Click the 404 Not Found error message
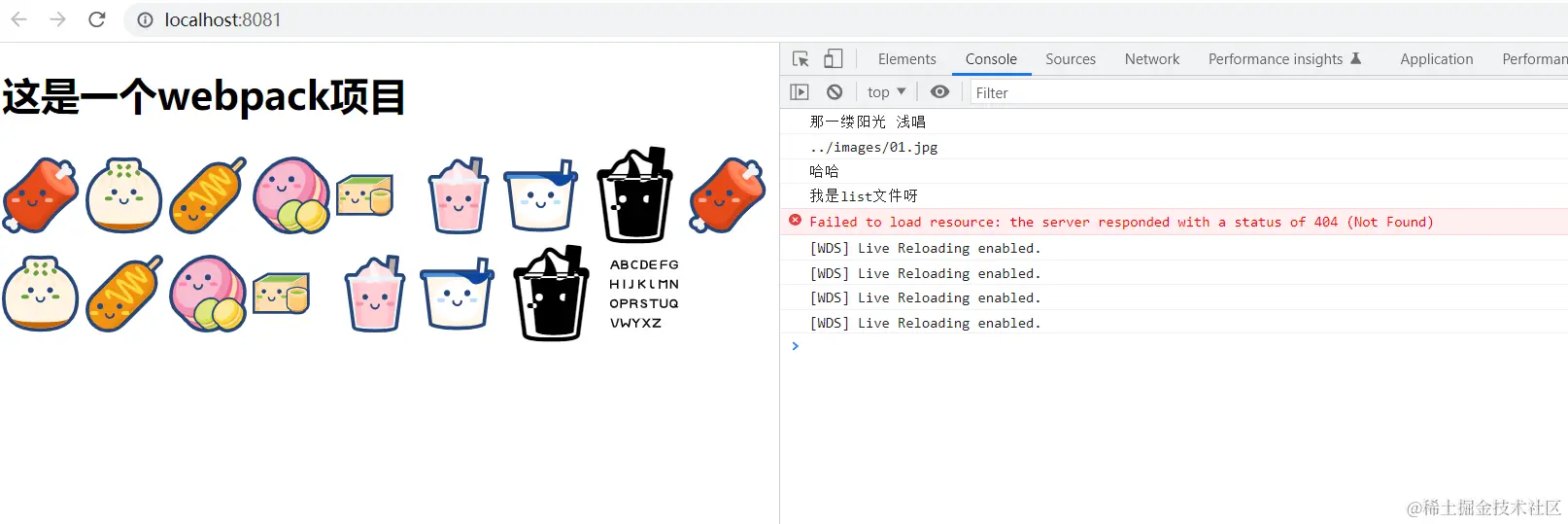The image size is (1568, 524). (x=1121, y=222)
